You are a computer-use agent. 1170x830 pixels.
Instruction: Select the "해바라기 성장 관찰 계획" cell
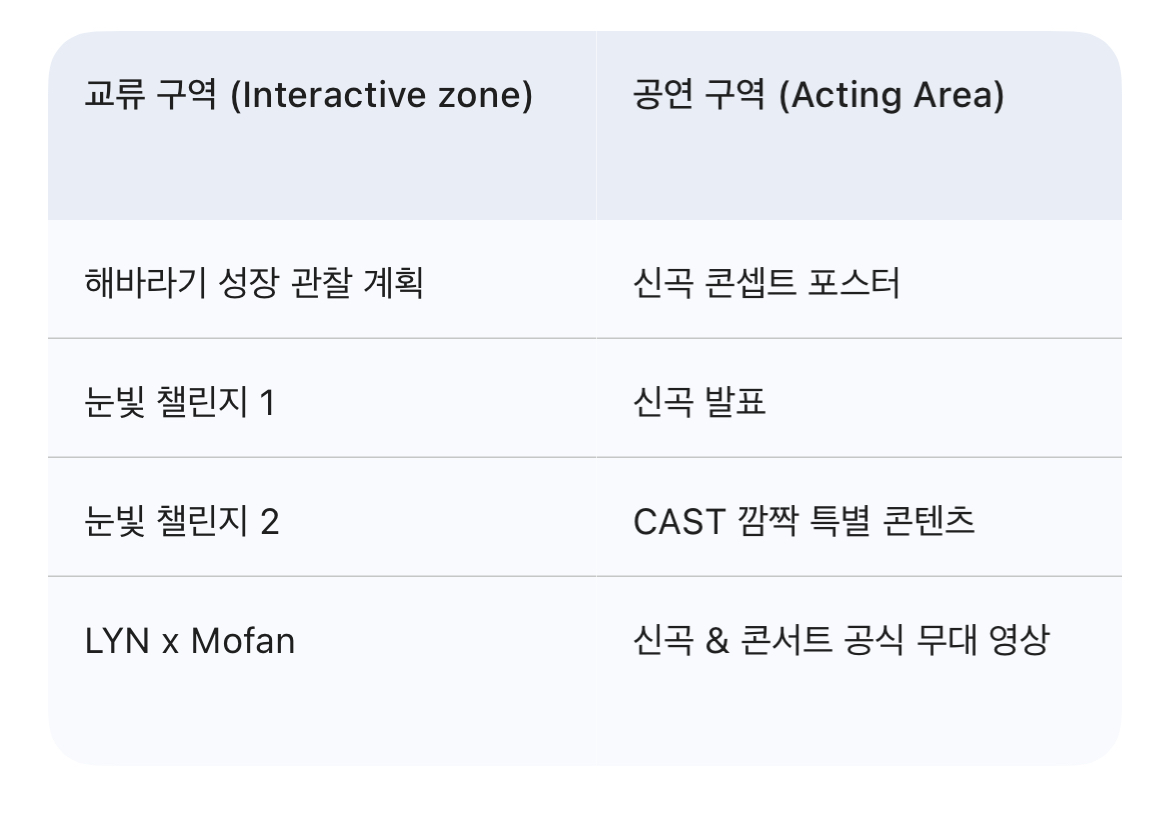[254, 283]
